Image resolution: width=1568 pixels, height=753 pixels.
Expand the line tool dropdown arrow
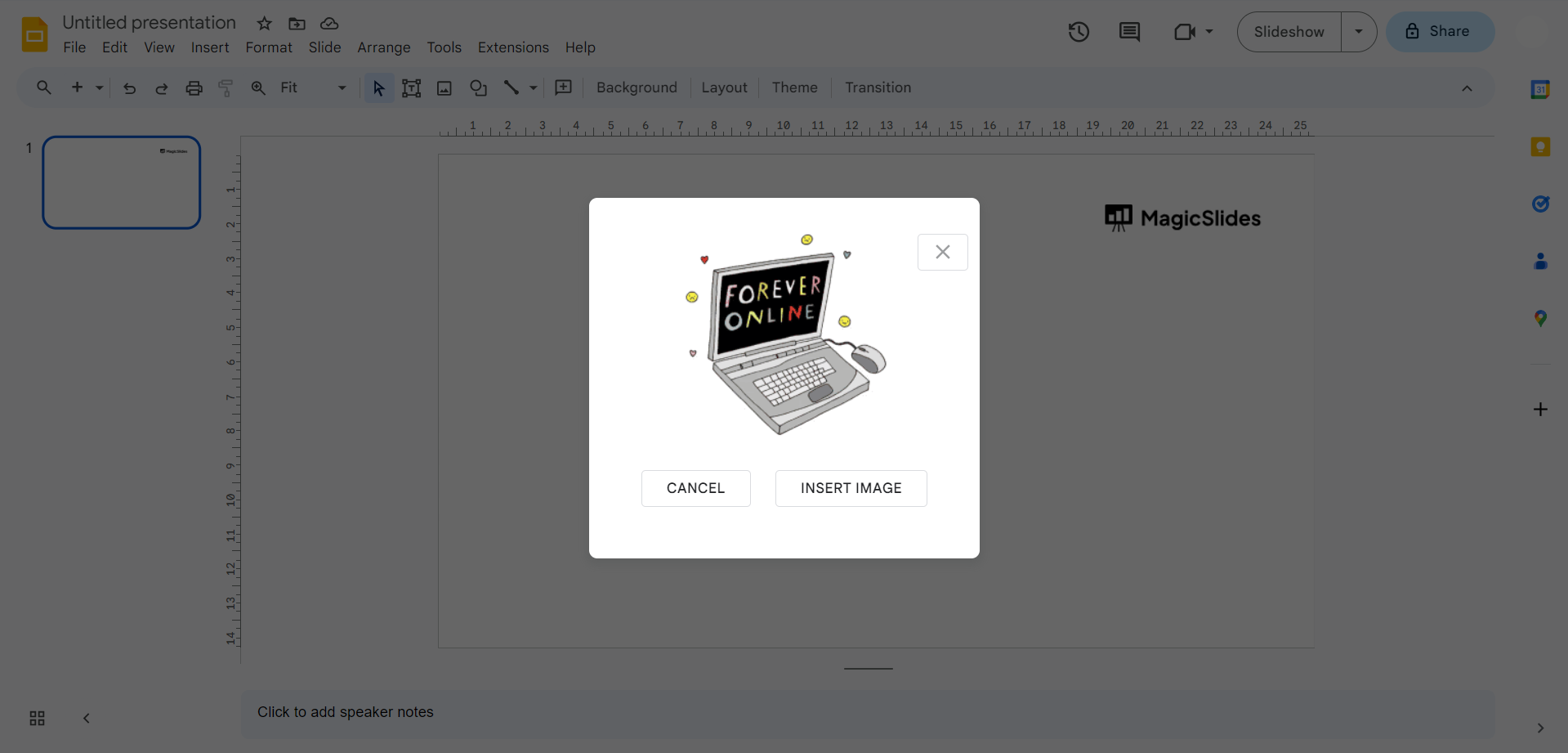534,88
